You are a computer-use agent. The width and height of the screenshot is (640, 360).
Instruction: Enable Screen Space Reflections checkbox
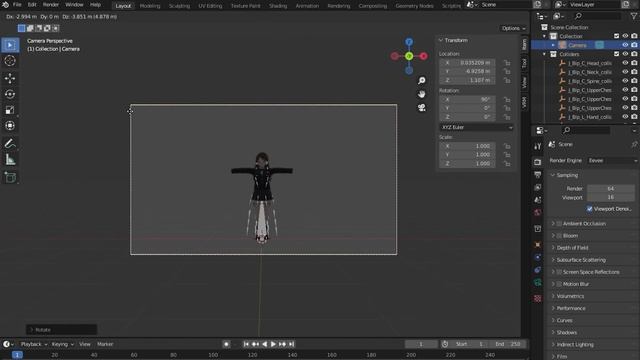(x=559, y=272)
